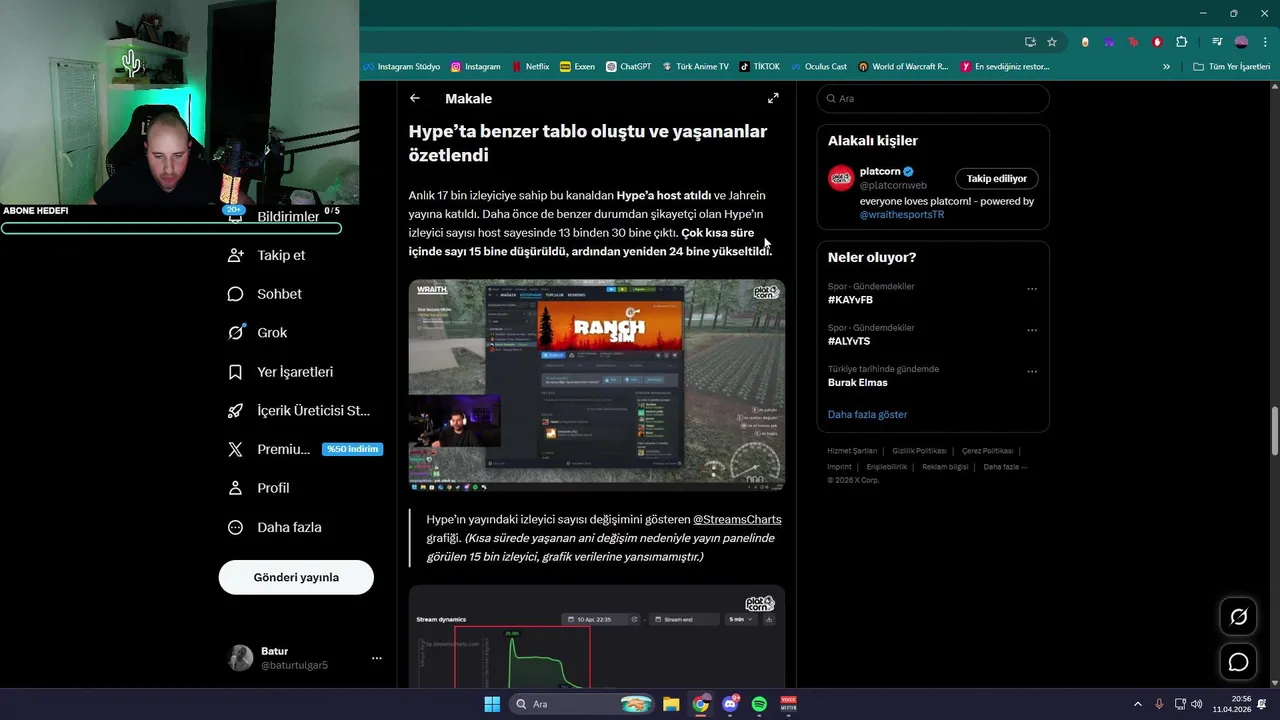The image size is (1280, 720).
Task: Open the TİKTOK bookmark
Action: pyautogui.click(x=759, y=67)
